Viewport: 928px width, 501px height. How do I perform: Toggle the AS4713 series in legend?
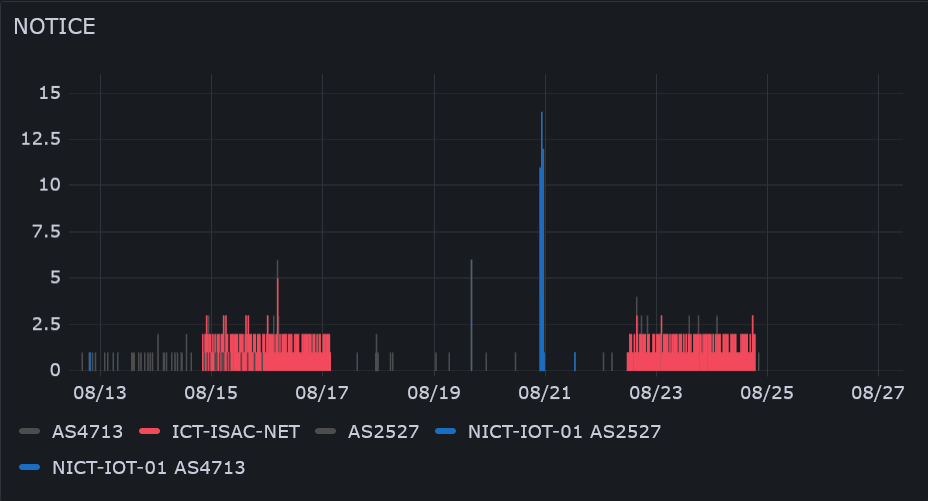pos(86,432)
